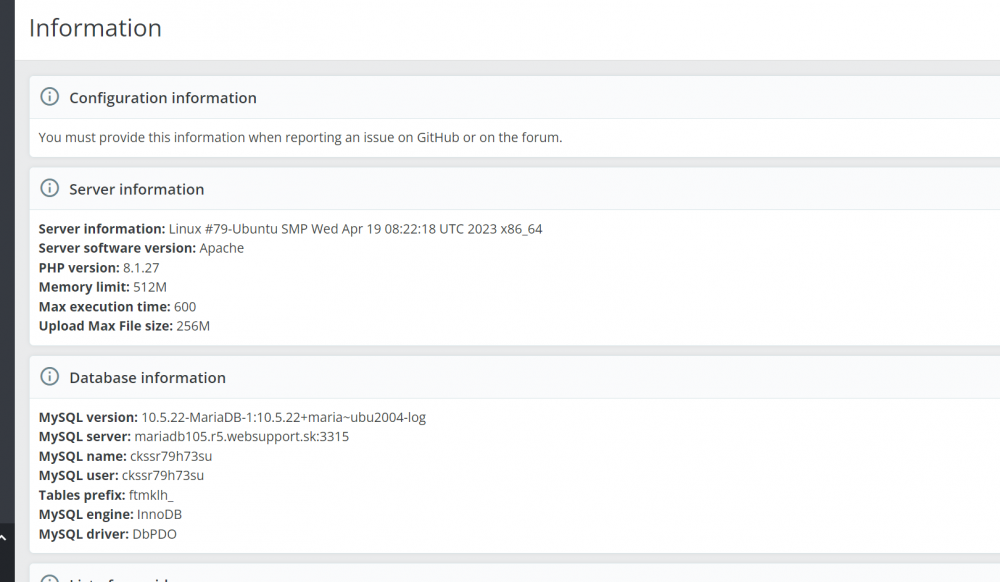The height and width of the screenshot is (582, 1000).
Task: Click the Upload Max File size value
Action: click(193, 326)
